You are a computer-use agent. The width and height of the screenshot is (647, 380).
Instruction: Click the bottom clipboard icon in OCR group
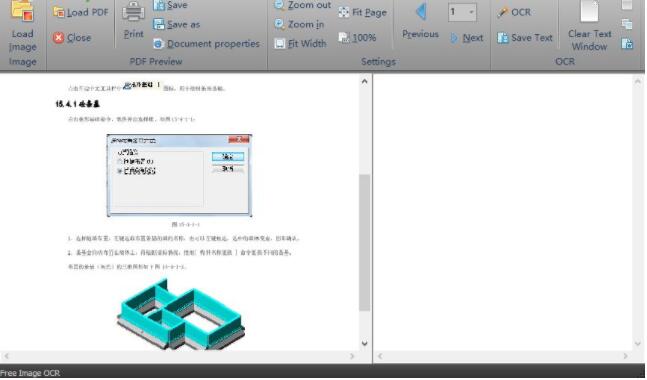(x=627, y=43)
